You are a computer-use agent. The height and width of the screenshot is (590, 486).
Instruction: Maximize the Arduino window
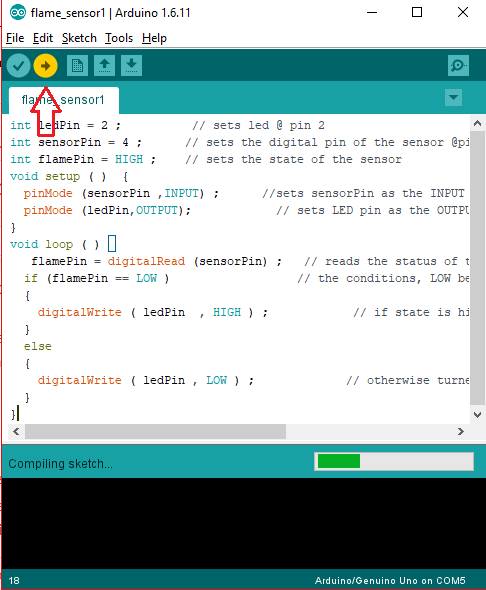tap(417, 12)
